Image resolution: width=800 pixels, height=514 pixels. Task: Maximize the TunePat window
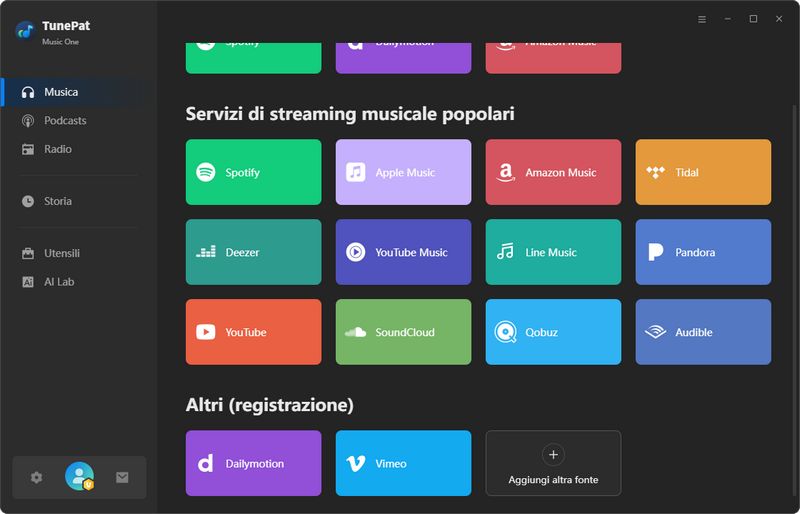click(x=753, y=19)
